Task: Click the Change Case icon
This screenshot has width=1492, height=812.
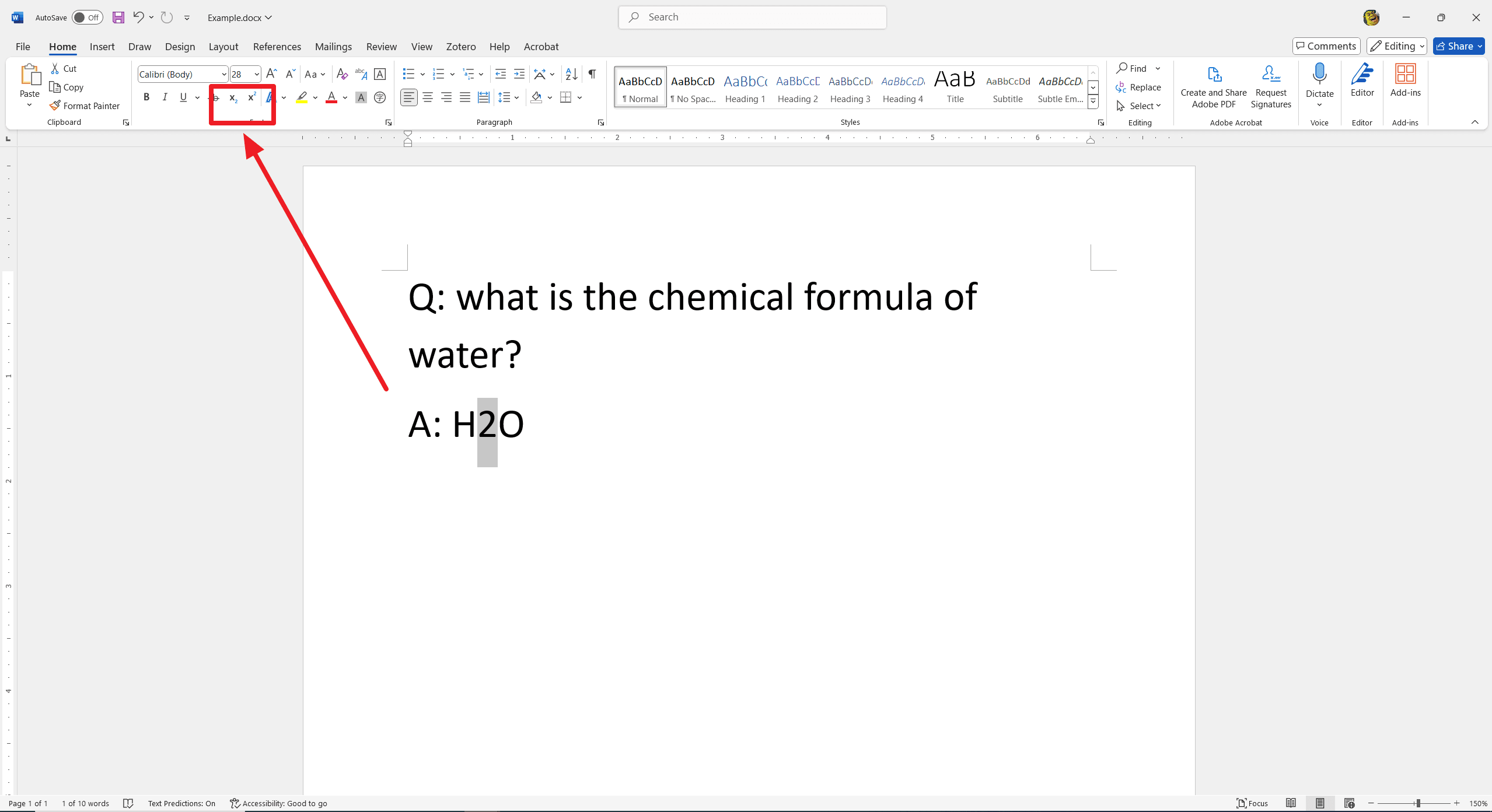Action: pyautogui.click(x=314, y=75)
